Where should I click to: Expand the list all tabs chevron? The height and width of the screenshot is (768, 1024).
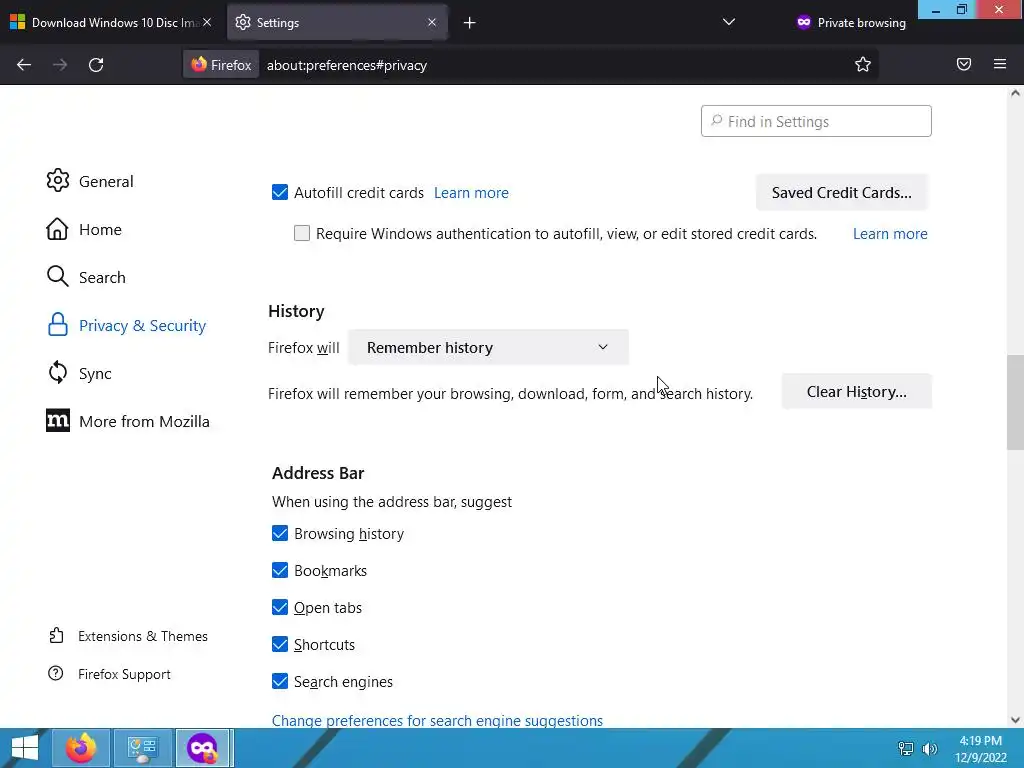(729, 22)
